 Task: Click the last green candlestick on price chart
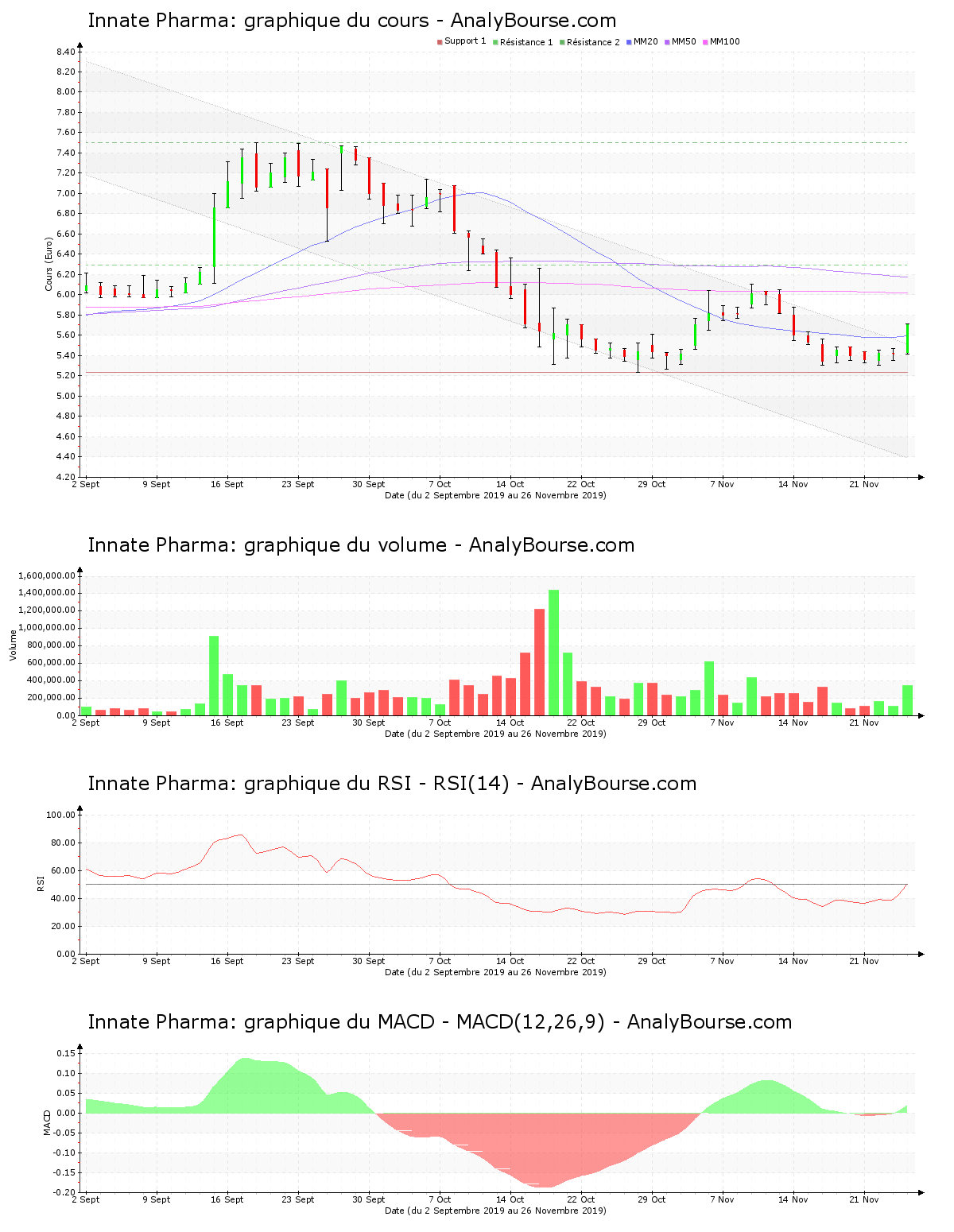click(x=907, y=339)
